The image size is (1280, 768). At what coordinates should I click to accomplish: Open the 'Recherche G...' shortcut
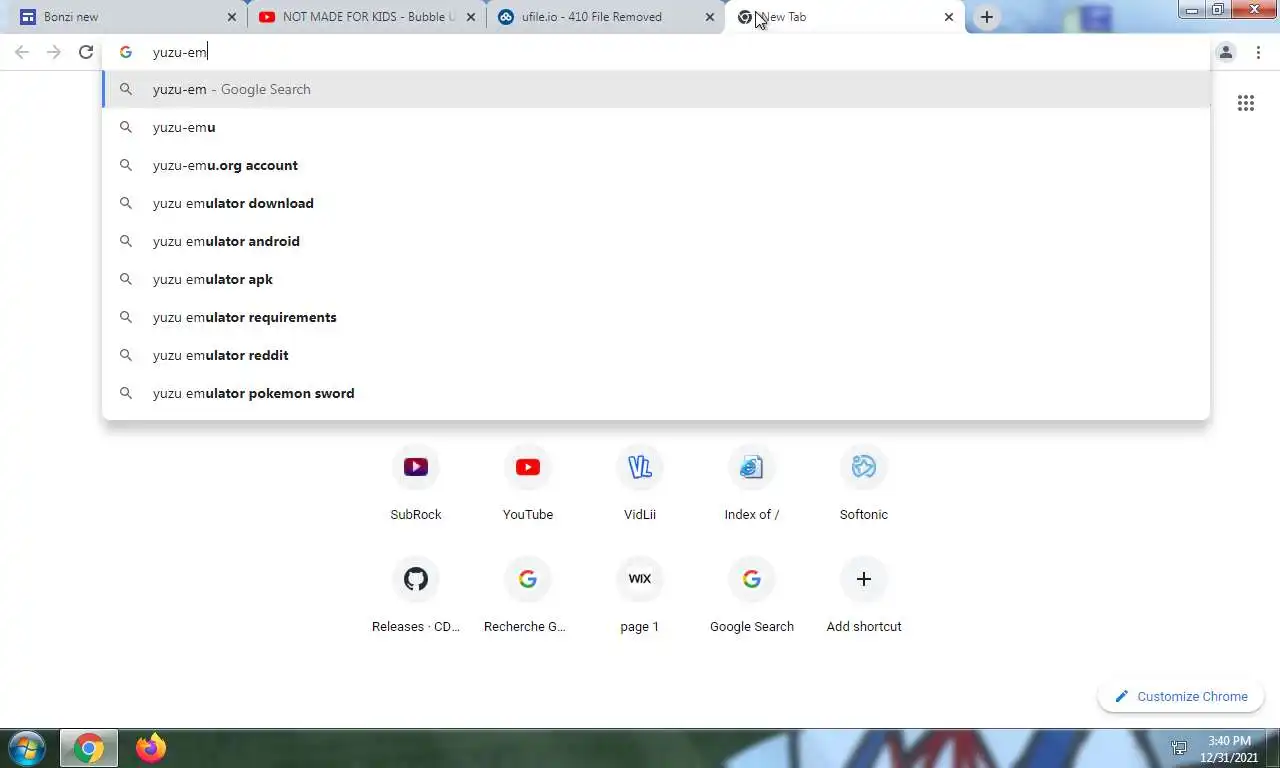point(528,596)
